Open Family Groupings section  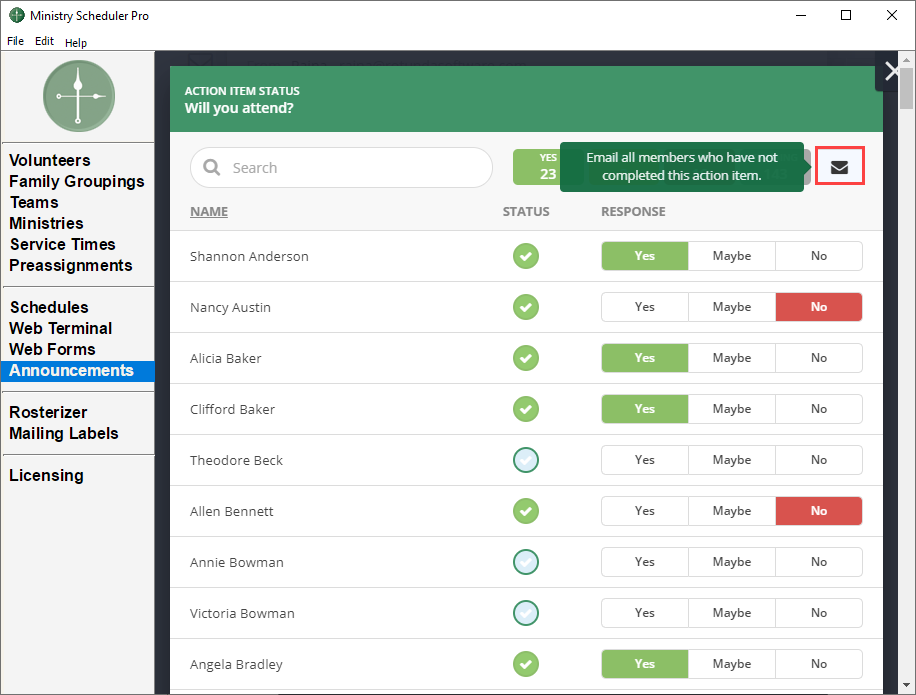tap(77, 181)
